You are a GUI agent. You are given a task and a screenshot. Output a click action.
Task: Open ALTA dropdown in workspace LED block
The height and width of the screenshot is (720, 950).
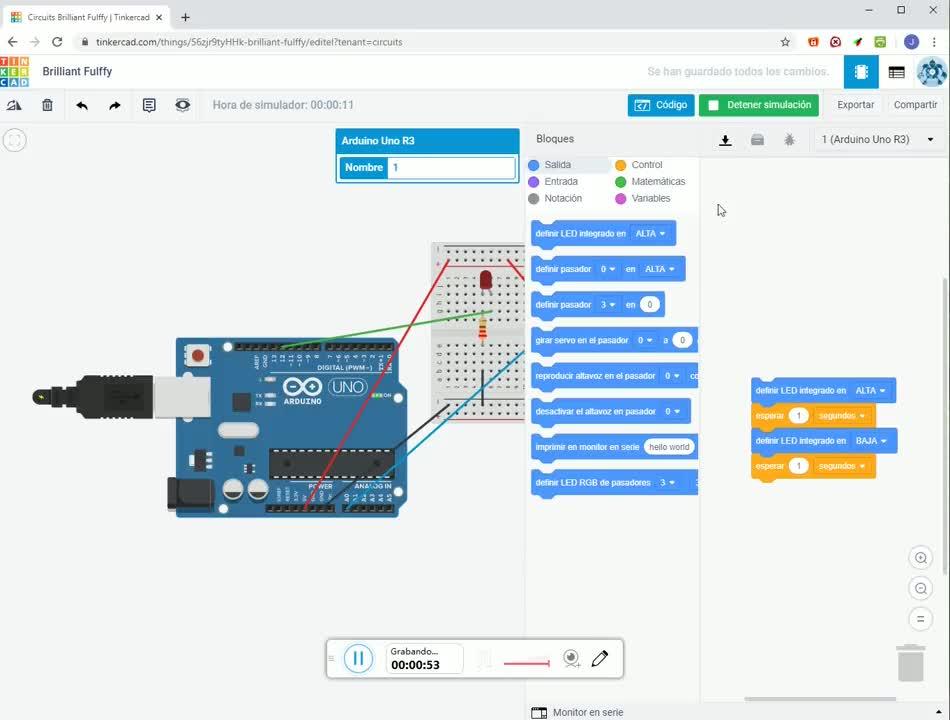870,391
